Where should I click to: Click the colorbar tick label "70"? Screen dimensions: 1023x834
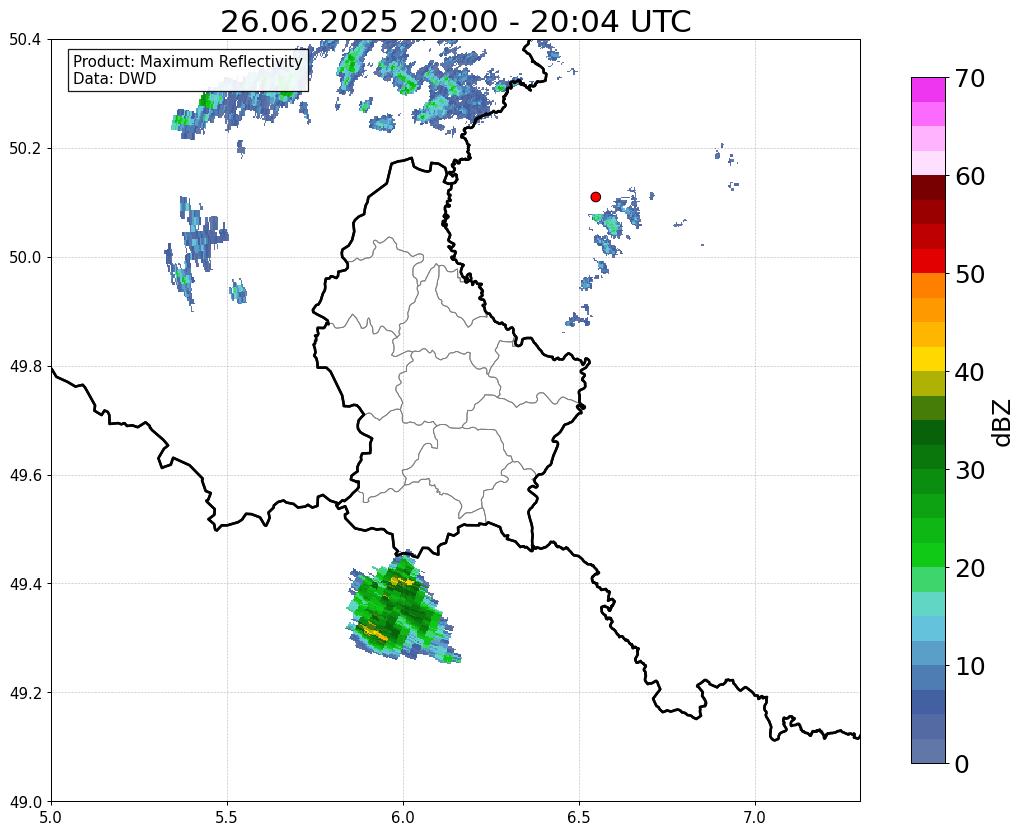tap(969, 78)
